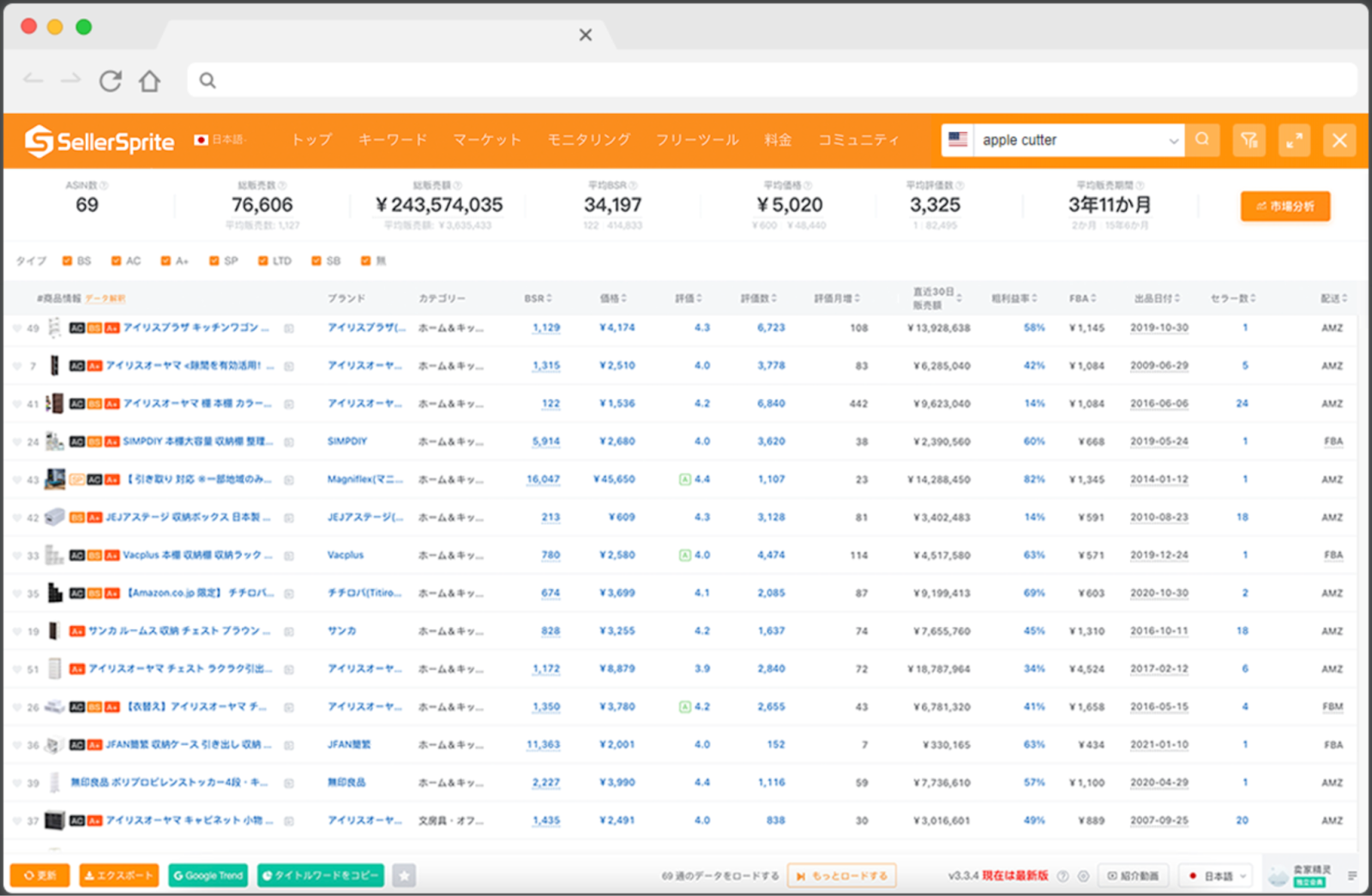This screenshot has height=896, width=1372.
Task: Open the モニタリング menu
Action: tap(589, 140)
